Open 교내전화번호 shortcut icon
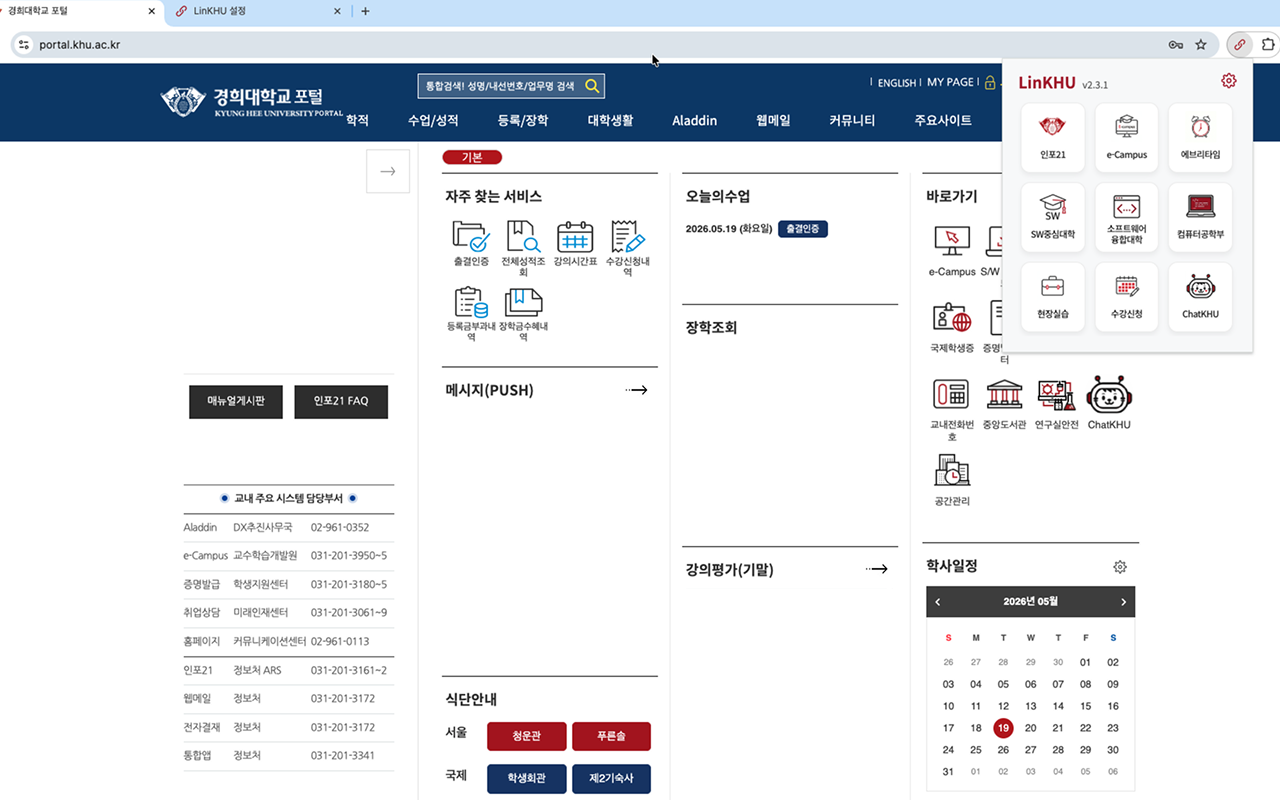The width and height of the screenshot is (1280, 800). pos(951,410)
